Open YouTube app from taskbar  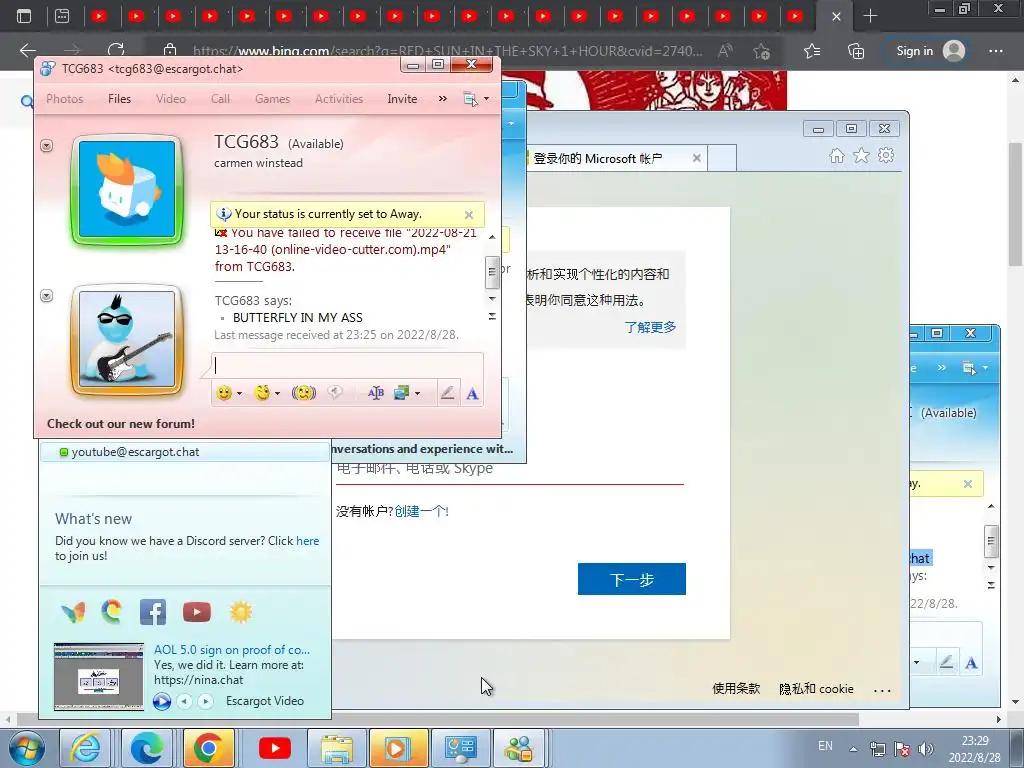(274, 748)
